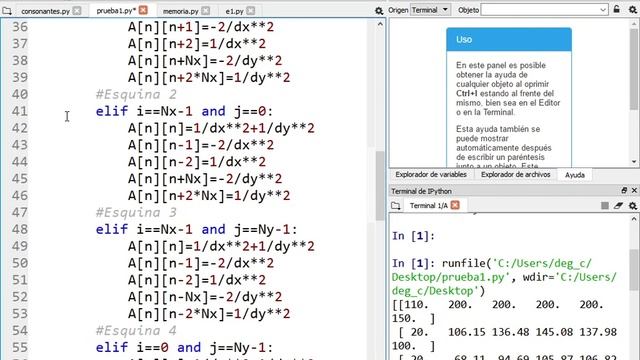
Task: Select the Ayuda tab
Action: [x=575, y=175]
